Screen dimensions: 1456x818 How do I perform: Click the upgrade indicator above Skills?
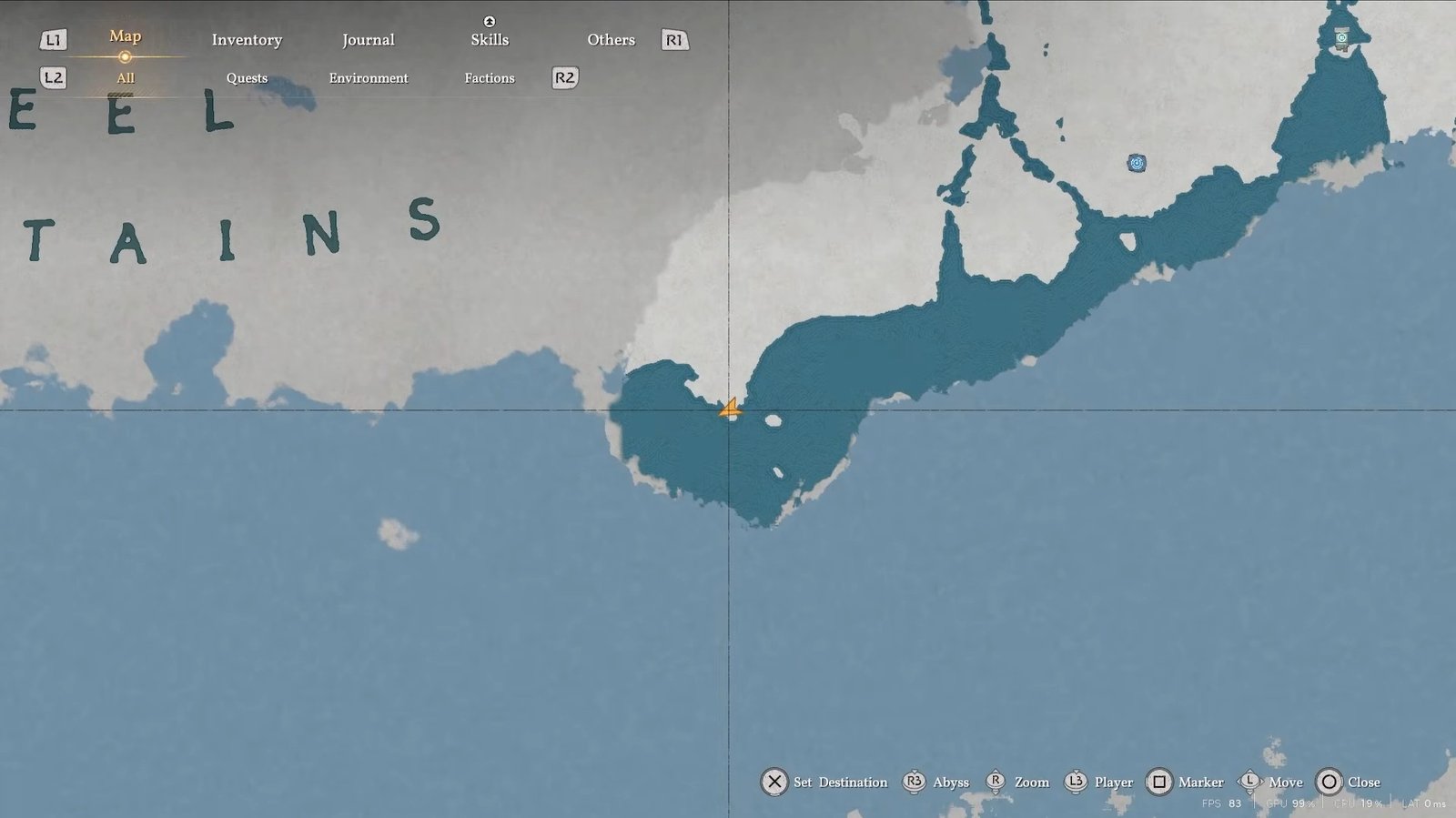(490, 21)
